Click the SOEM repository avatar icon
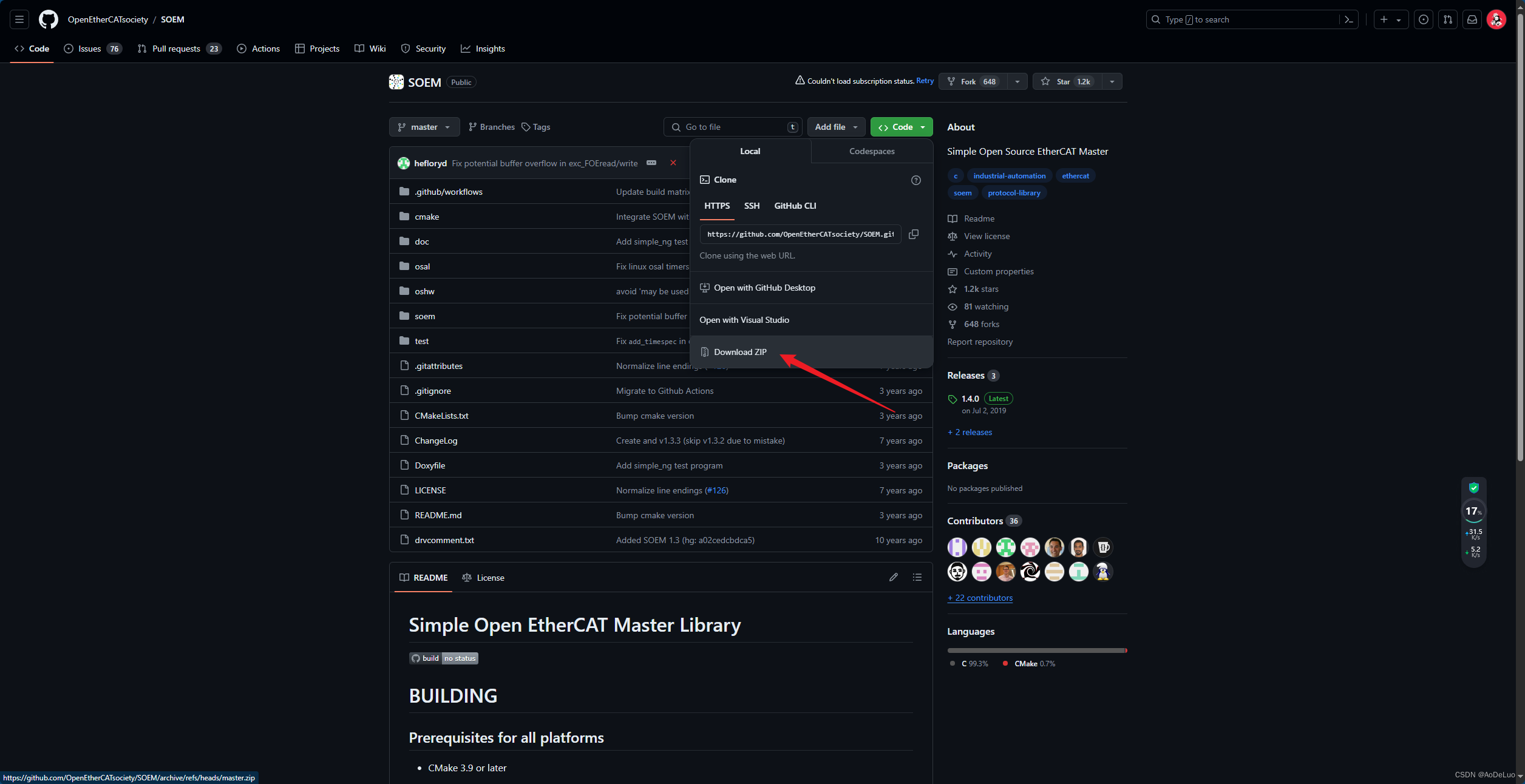This screenshot has height=784, width=1525. point(396,82)
